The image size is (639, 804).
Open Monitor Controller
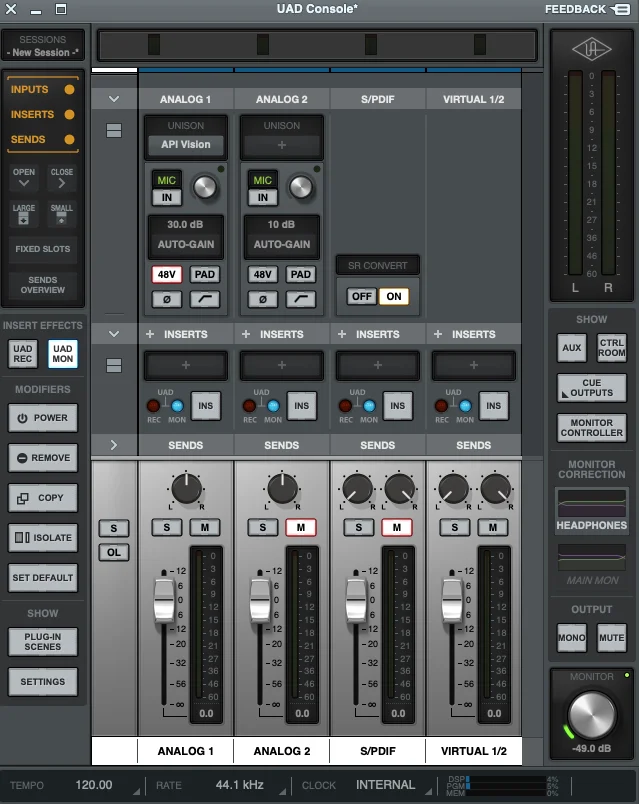(x=591, y=428)
